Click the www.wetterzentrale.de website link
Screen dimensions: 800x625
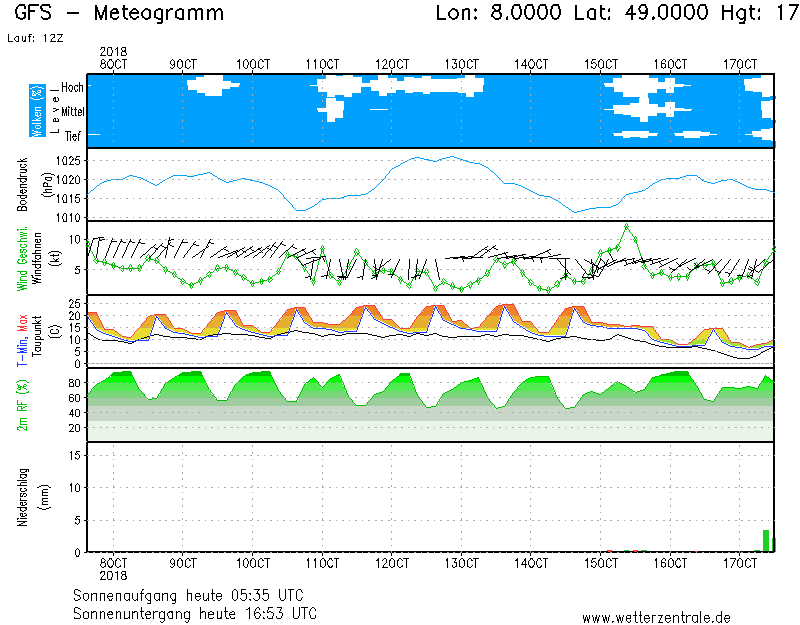656,617
